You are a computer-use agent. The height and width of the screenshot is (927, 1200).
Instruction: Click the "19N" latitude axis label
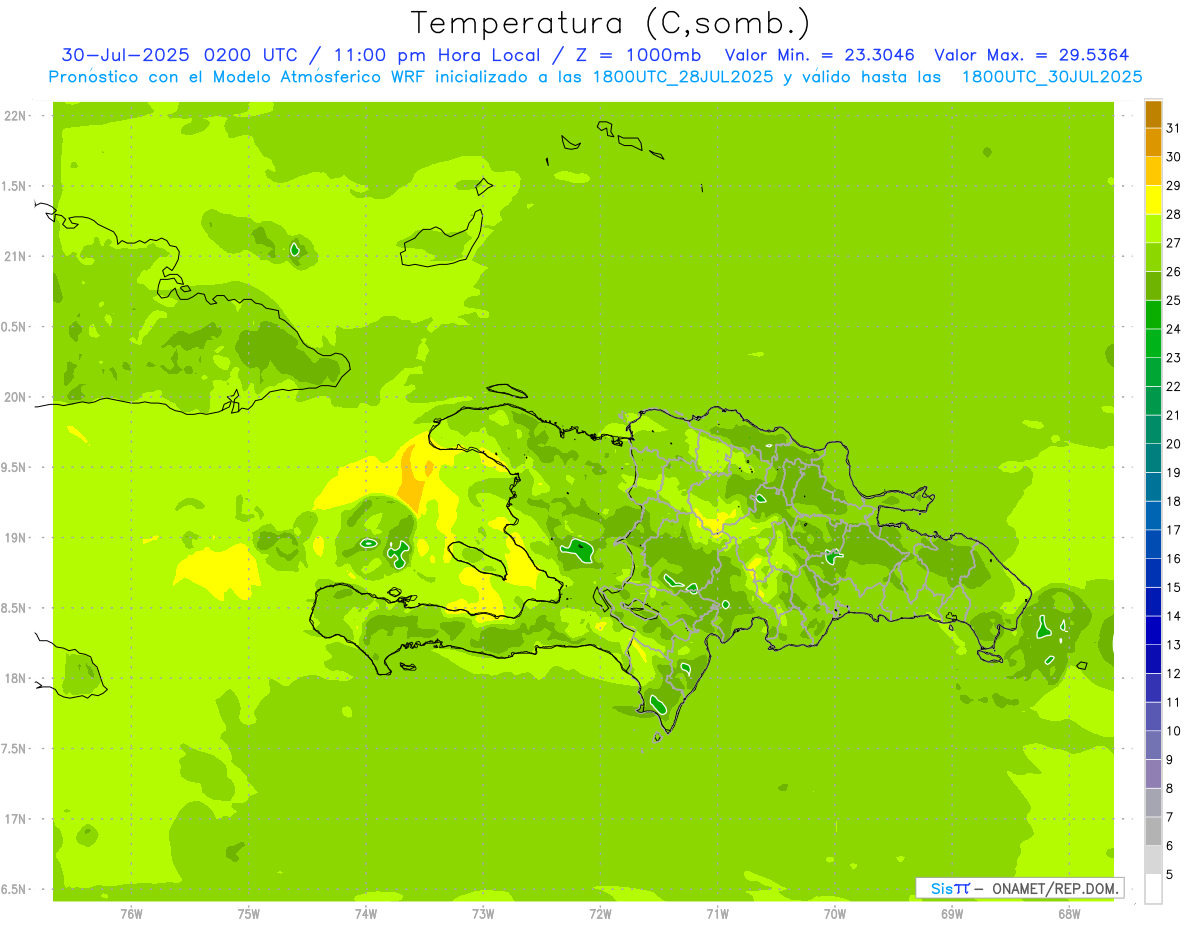[x=17, y=537]
